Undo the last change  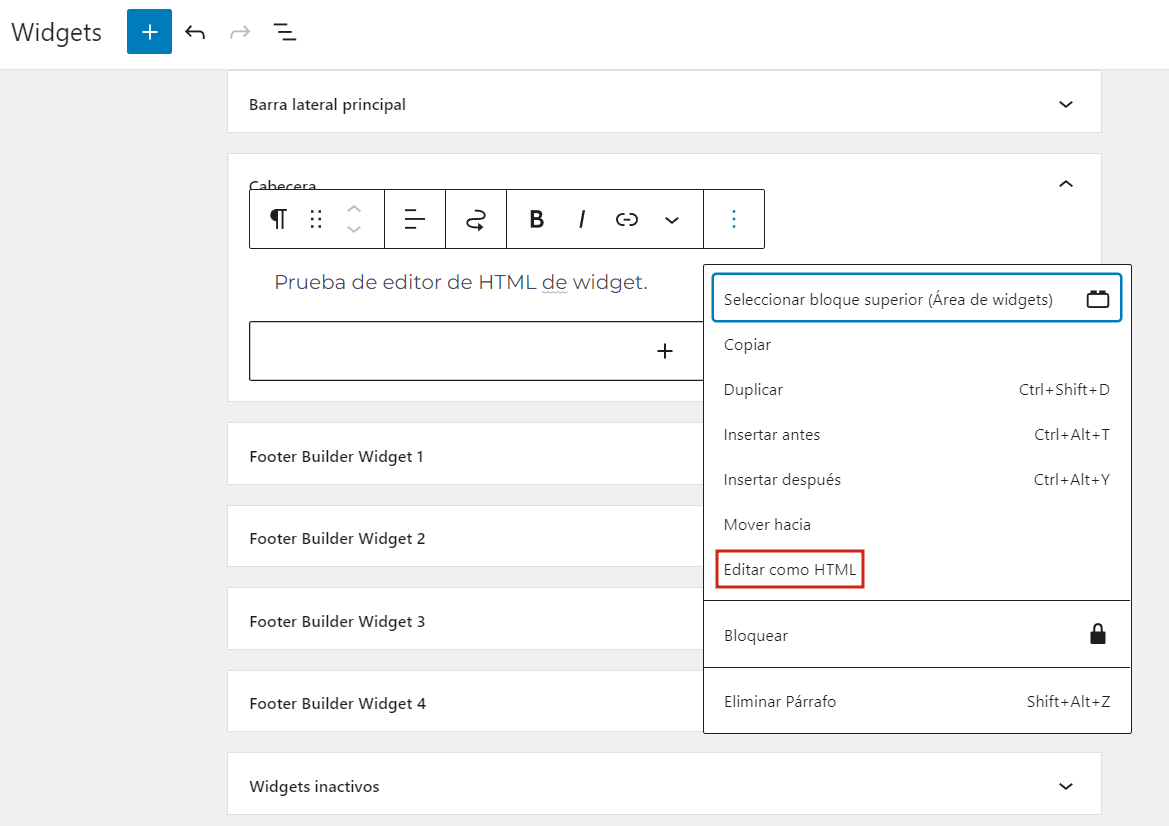(195, 31)
